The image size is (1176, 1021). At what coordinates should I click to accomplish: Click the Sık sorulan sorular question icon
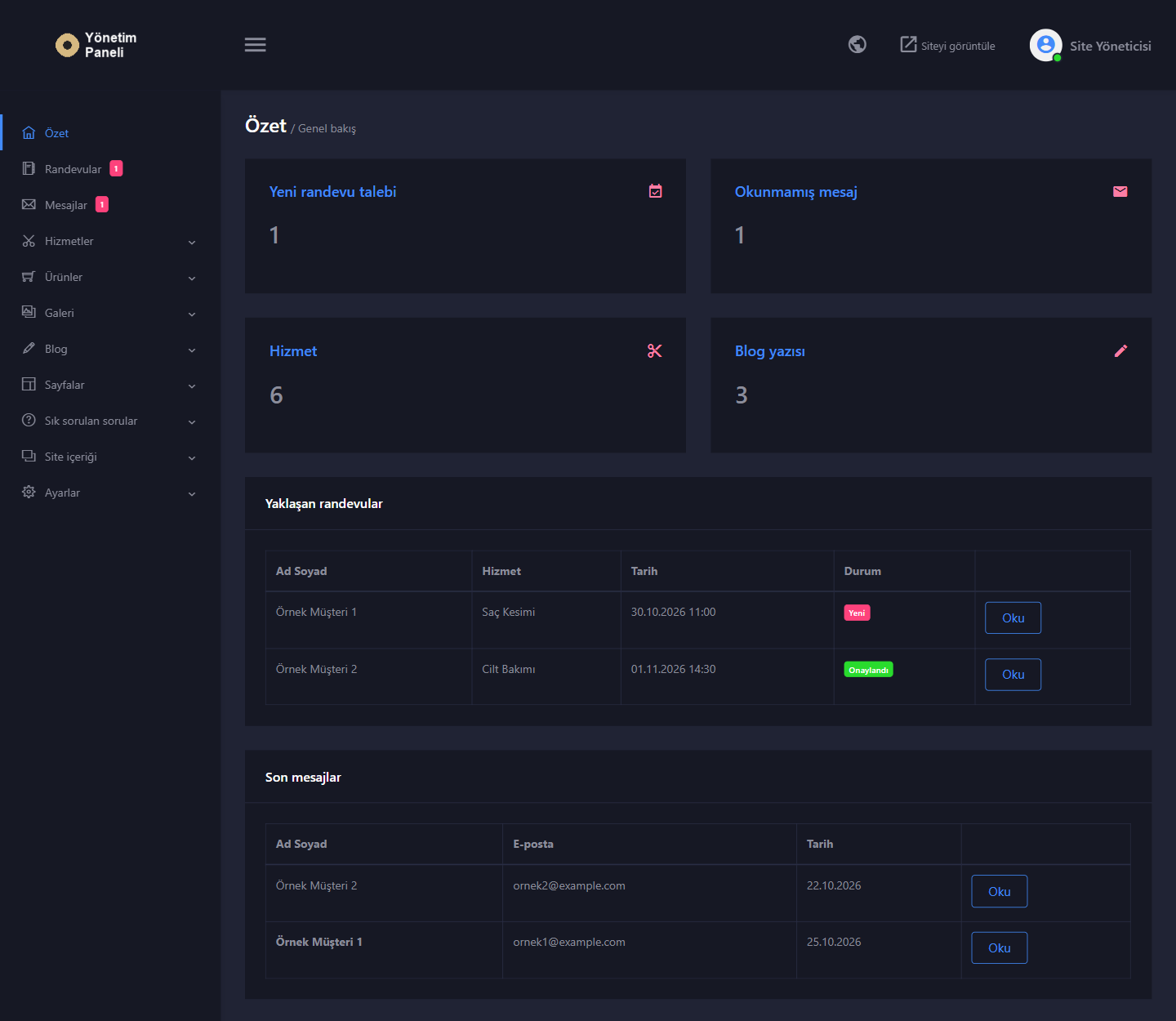29,420
